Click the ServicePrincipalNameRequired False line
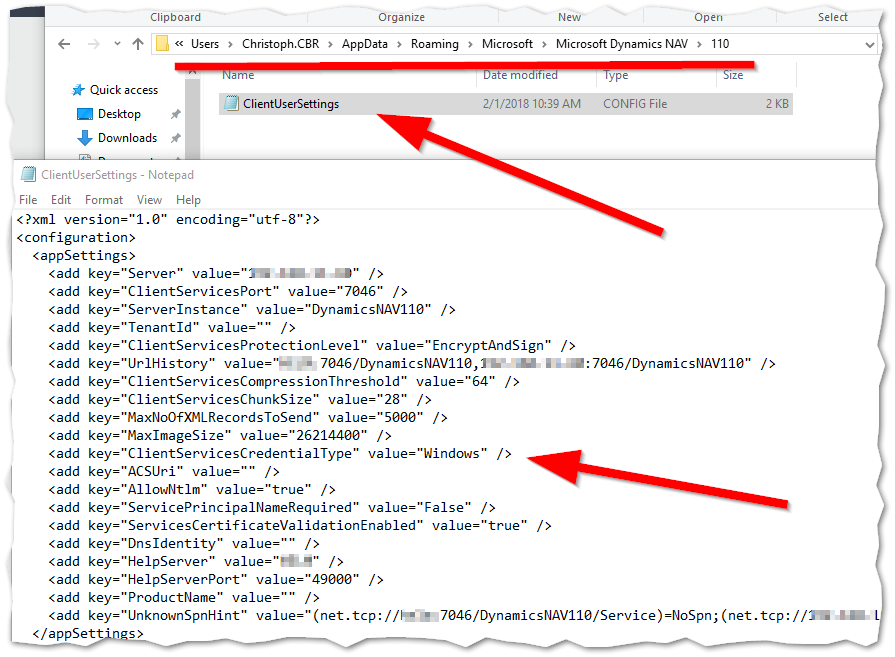This screenshot has width=895, height=657. click(272, 507)
